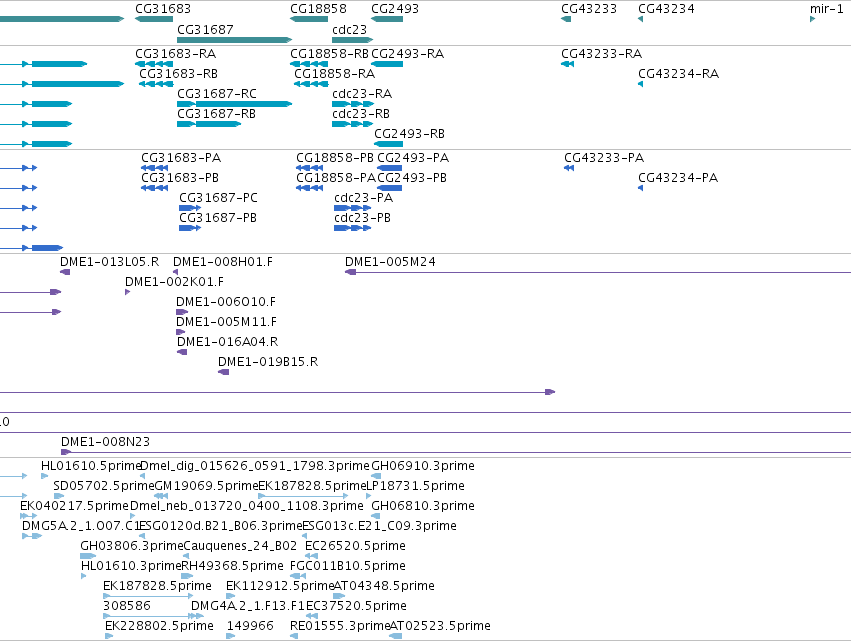This screenshot has height=641, width=851.
Task: Open the CG43234-PA protein label
Action: click(x=678, y=178)
